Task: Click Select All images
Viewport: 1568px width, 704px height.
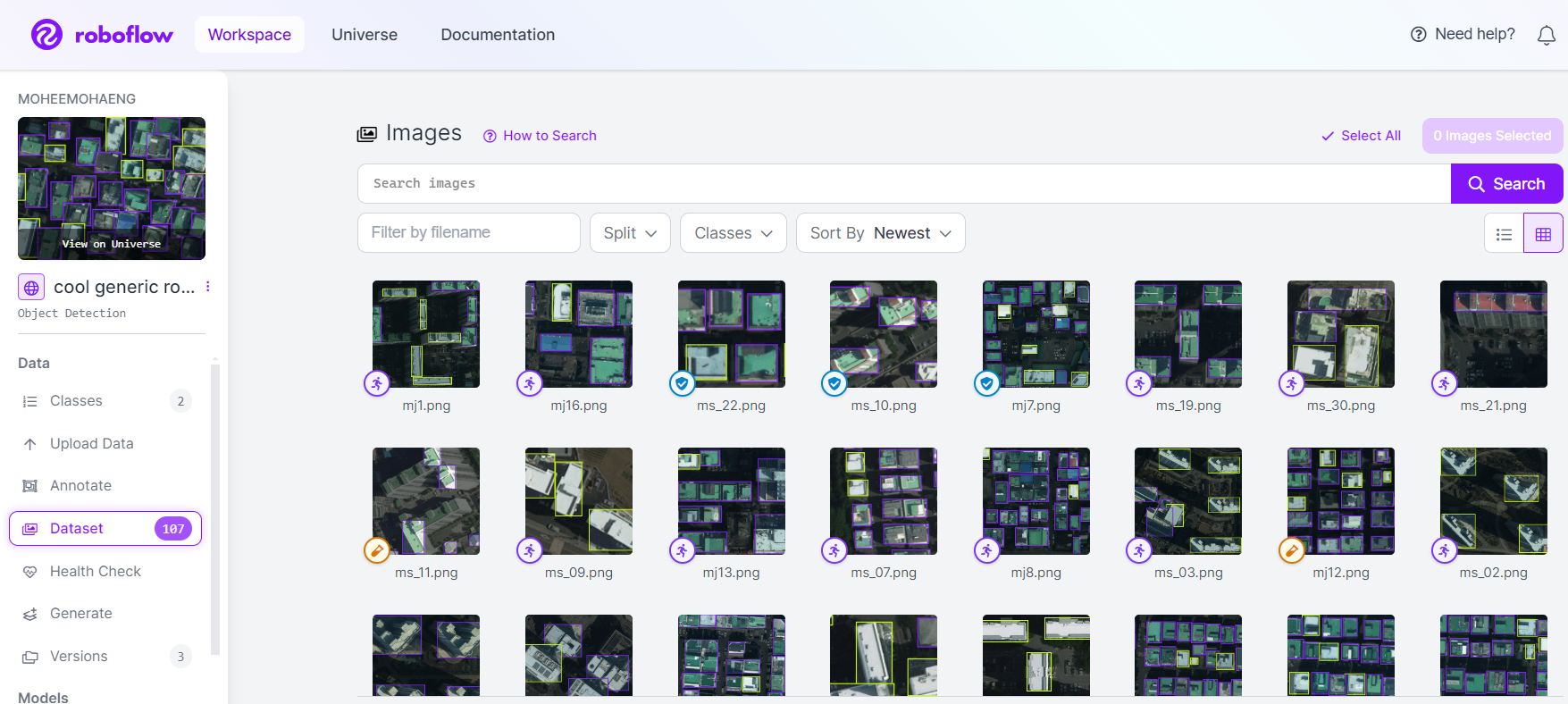Action: point(1361,136)
